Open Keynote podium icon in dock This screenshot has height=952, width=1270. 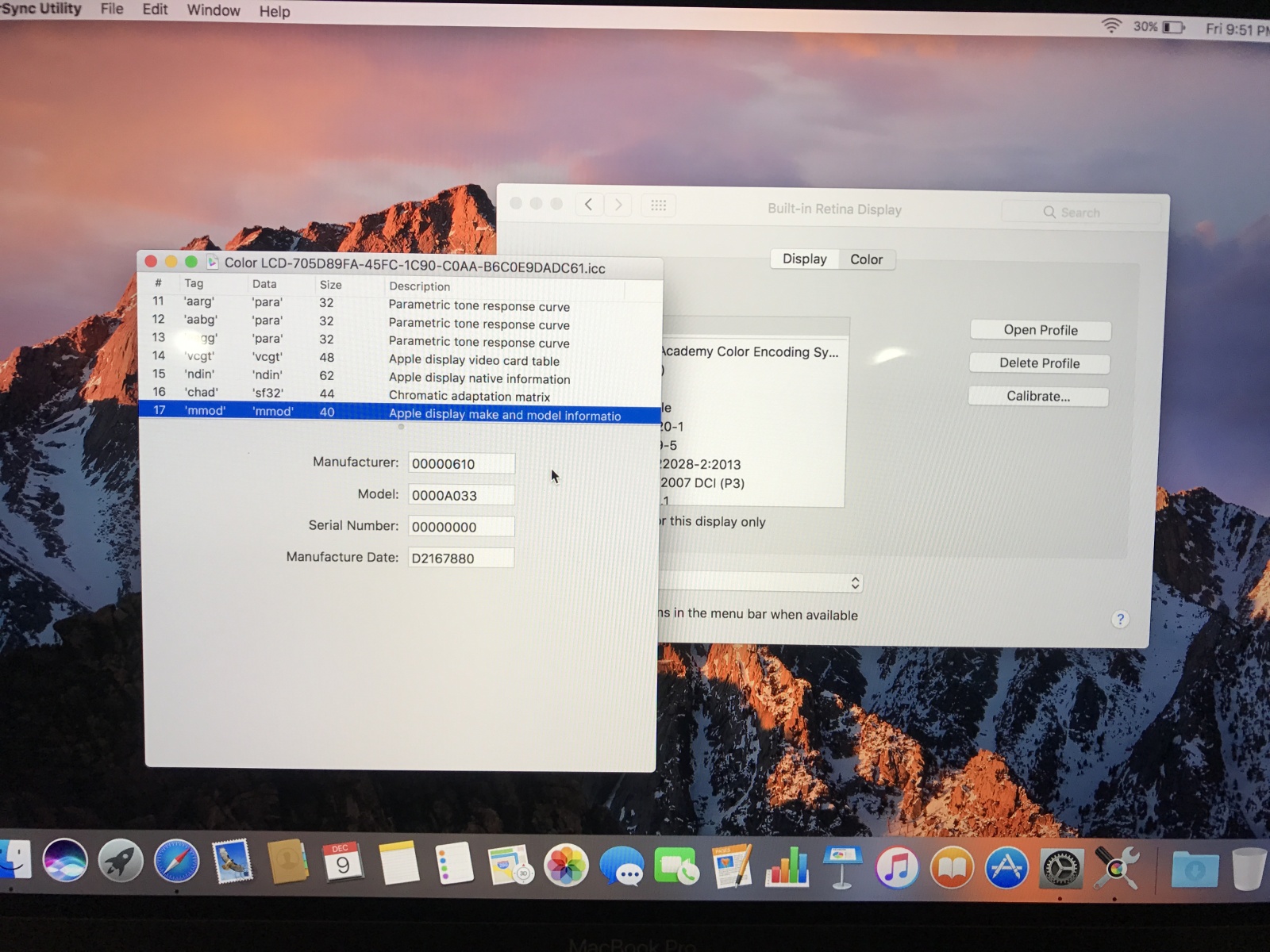(x=841, y=867)
